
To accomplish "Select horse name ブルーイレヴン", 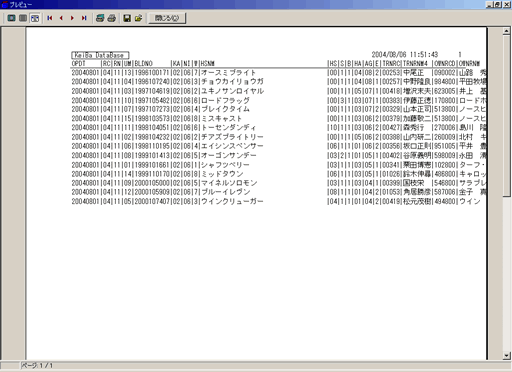I will pos(225,192).
